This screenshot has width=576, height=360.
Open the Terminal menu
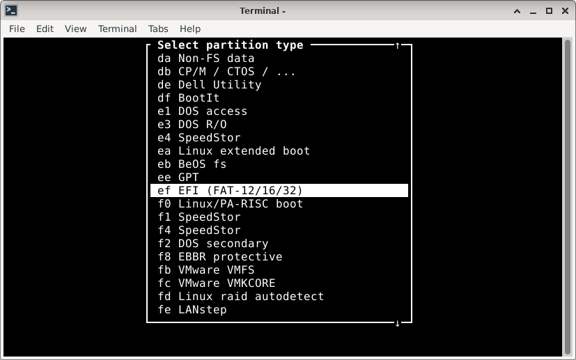(117, 29)
